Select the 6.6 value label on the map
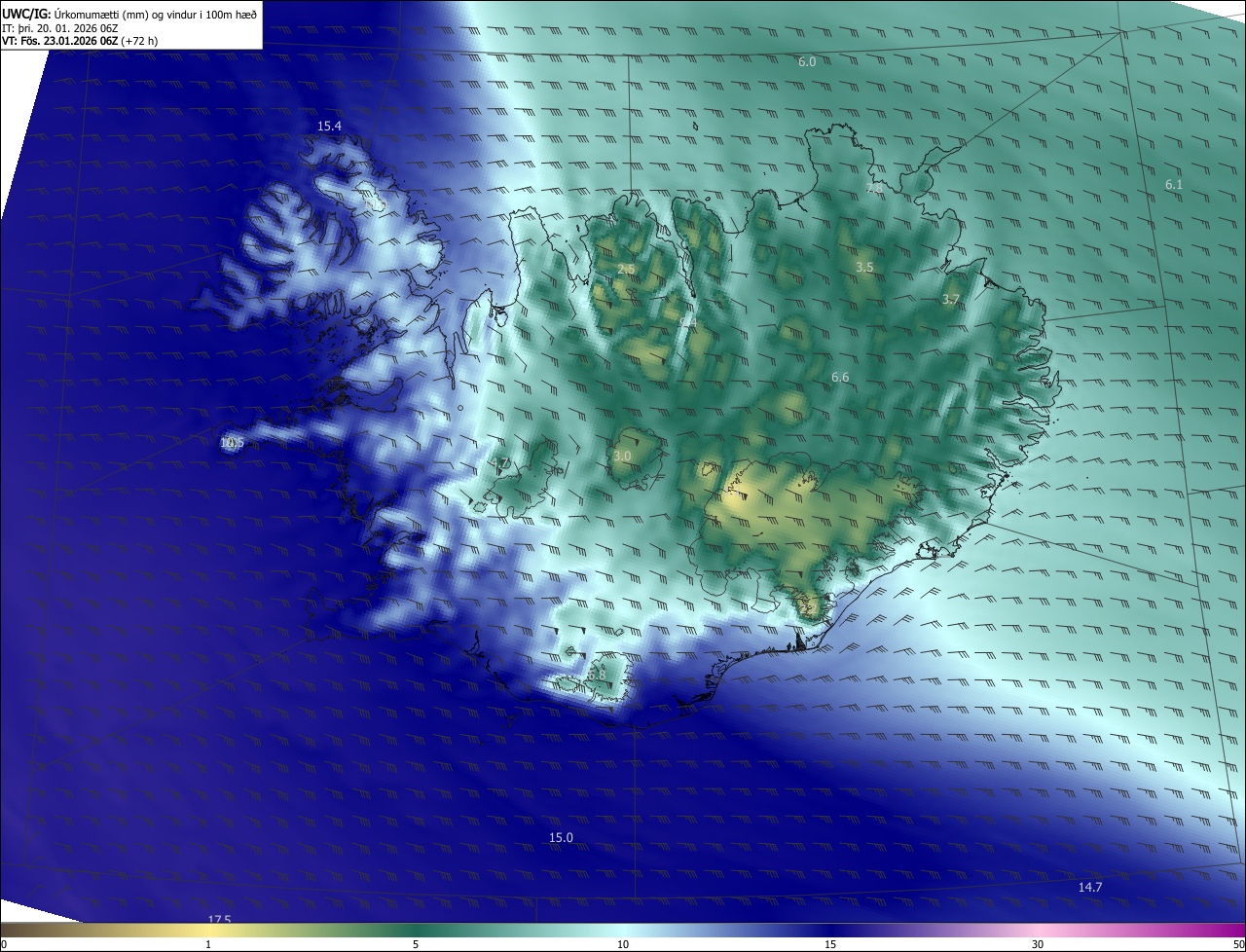1246x952 pixels. pos(840,378)
